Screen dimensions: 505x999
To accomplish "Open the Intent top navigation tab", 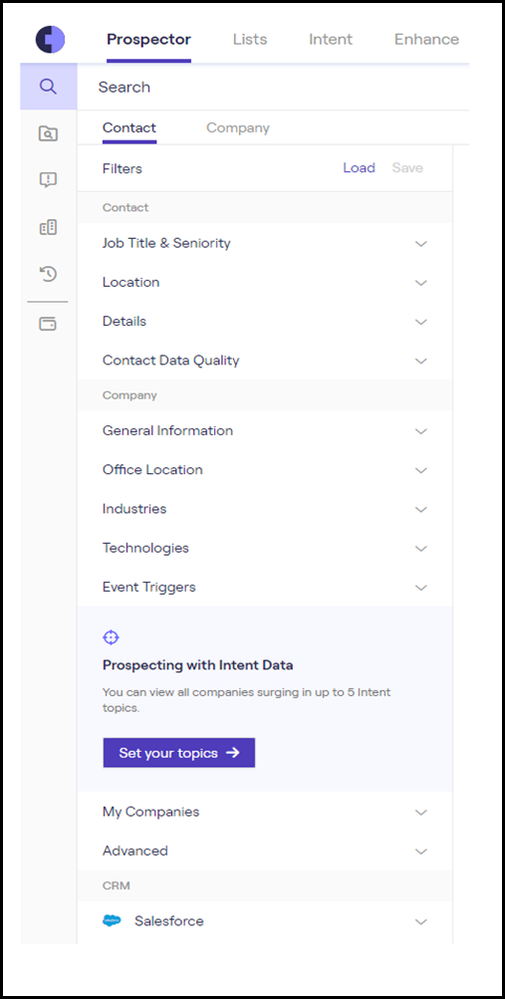I will pyautogui.click(x=331, y=40).
